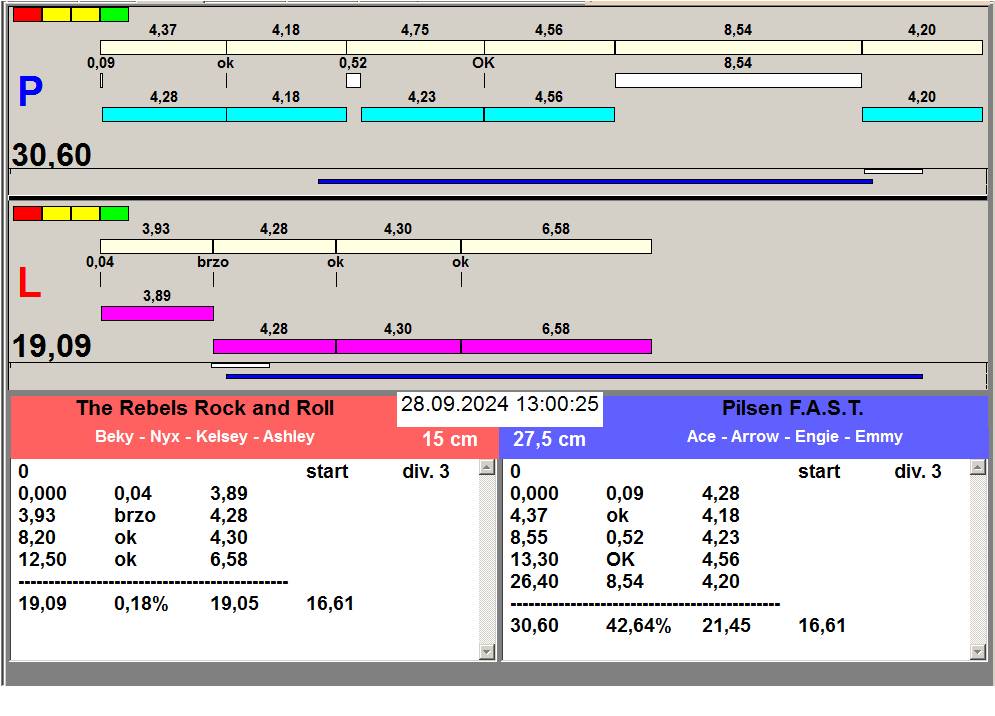Click the 15 cm jump height
Screen dimensions: 995x716
(449, 439)
